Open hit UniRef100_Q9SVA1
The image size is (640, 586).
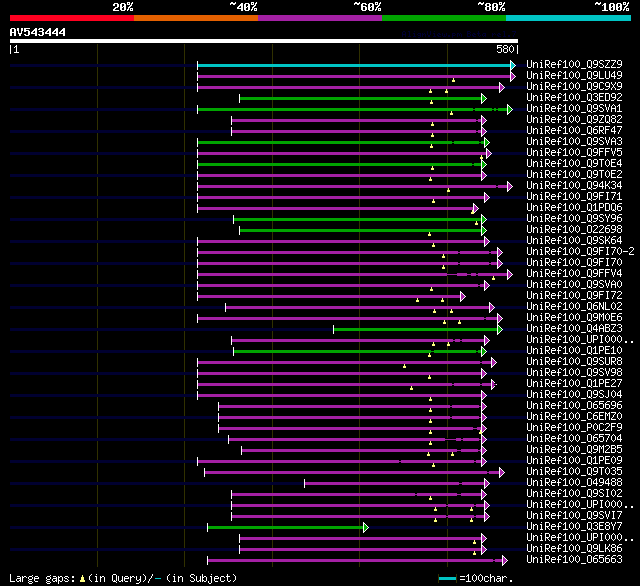click(574, 109)
